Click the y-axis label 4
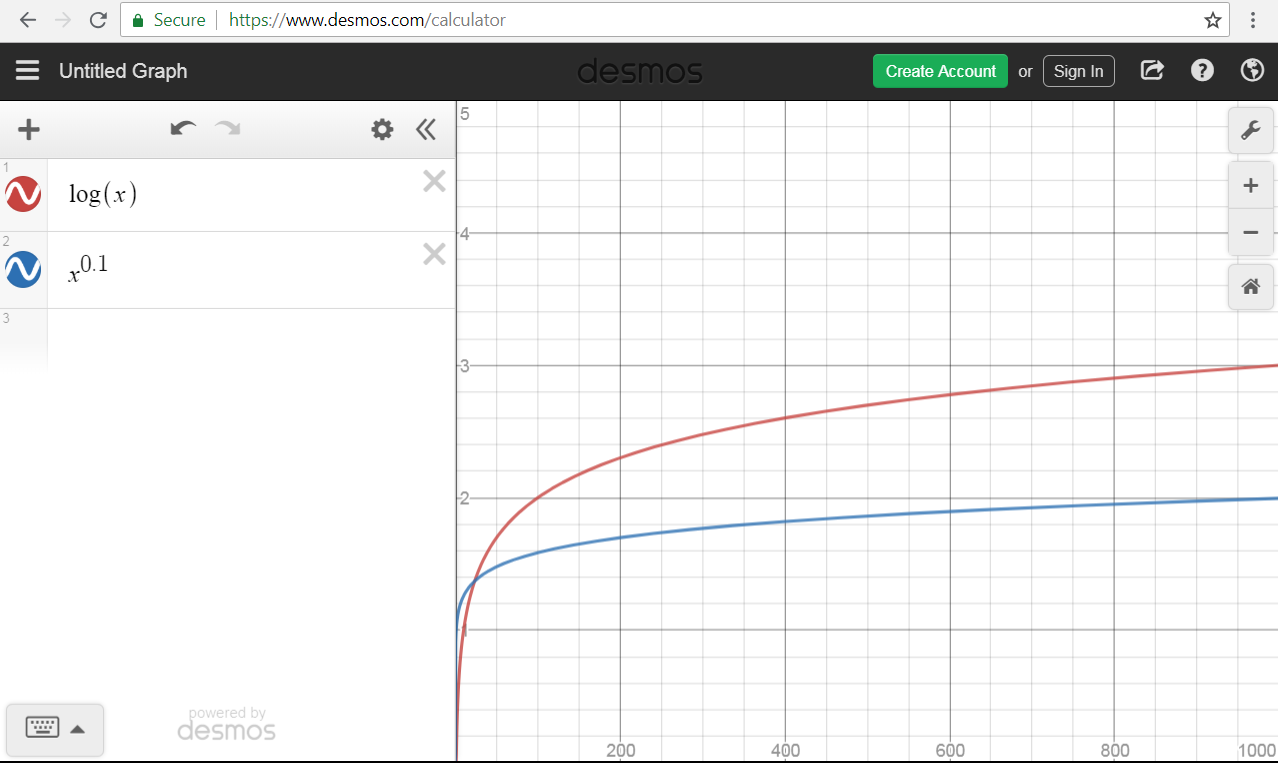1278x763 pixels. click(464, 234)
